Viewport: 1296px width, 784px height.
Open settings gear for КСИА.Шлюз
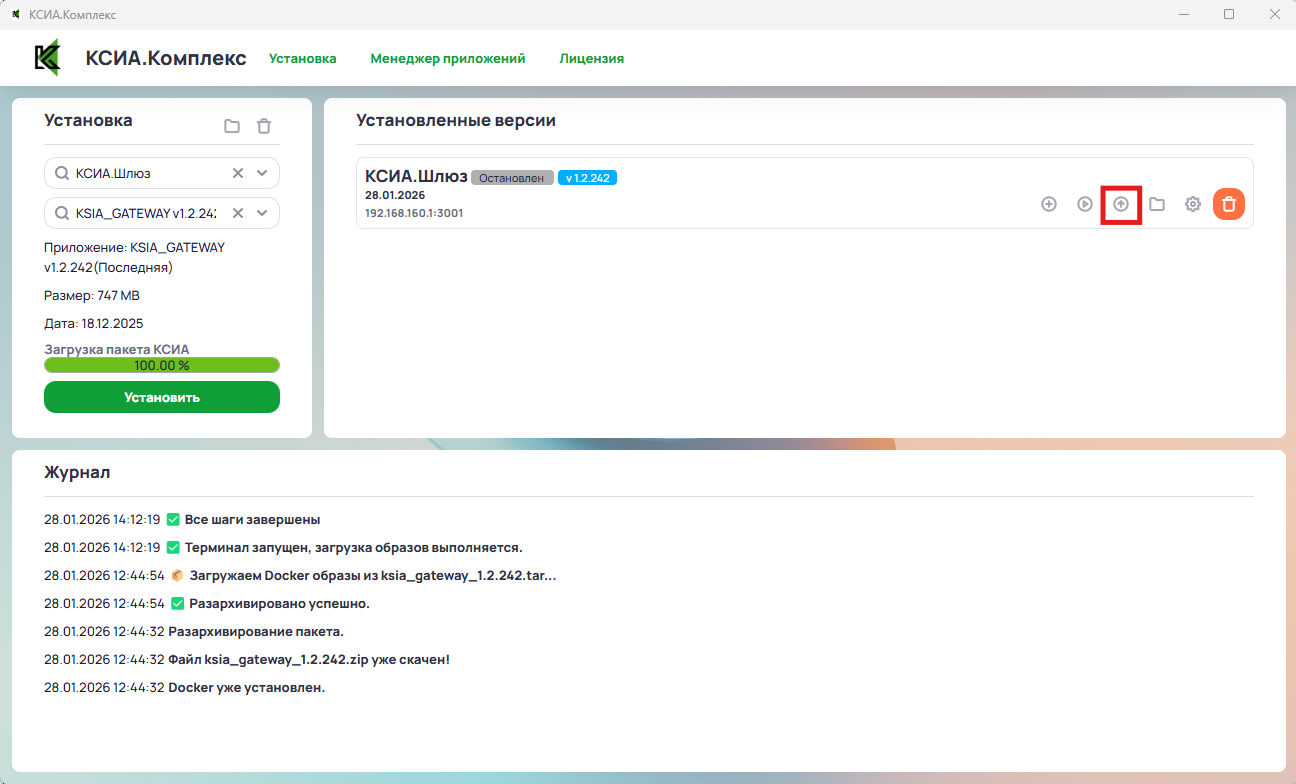pyautogui.click(x=1193, y=204)
